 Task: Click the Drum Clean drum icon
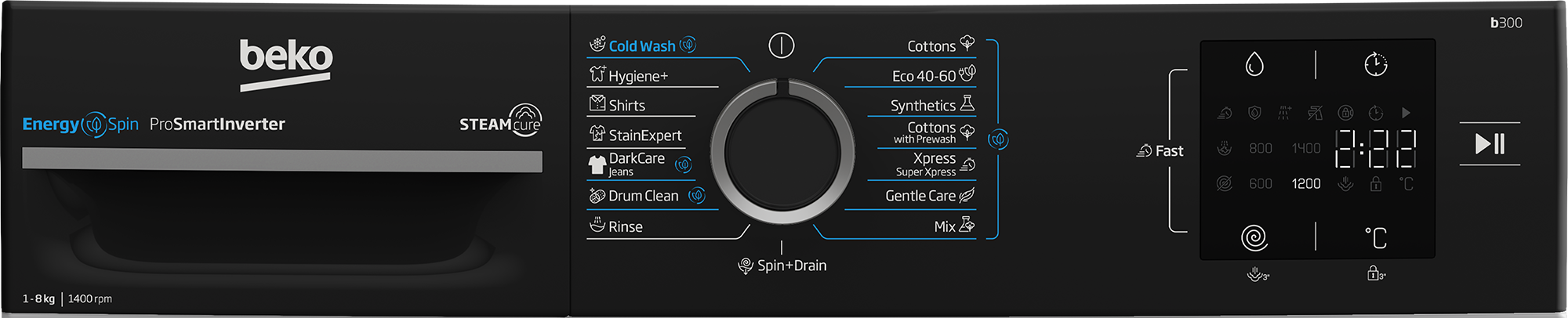[x=597, y=196]
